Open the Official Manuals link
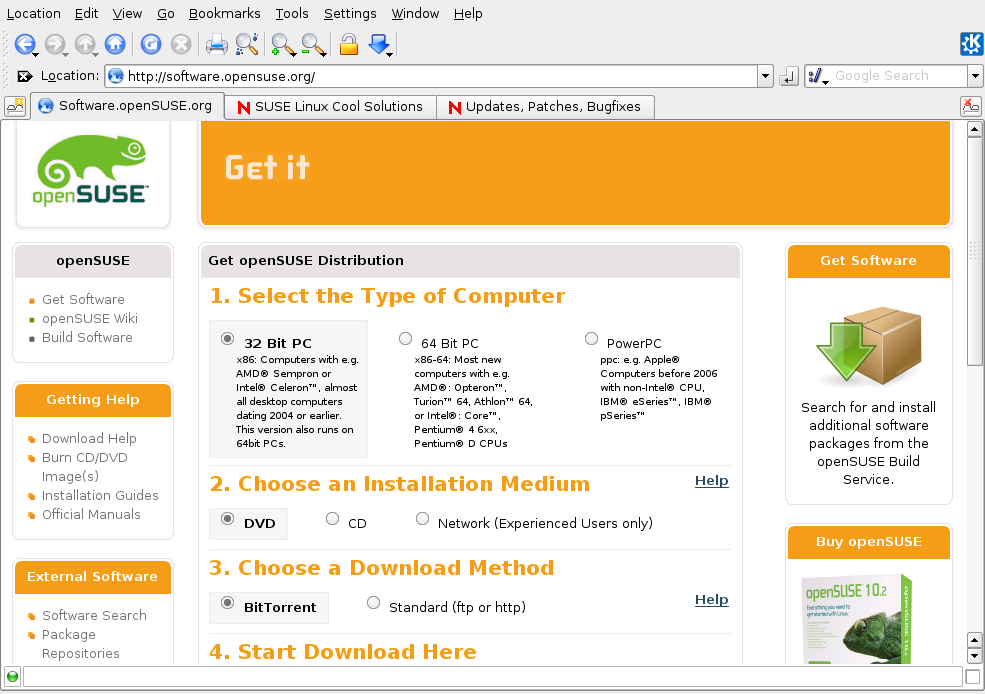This screenshot has height=694, width=985. point(91,514)
